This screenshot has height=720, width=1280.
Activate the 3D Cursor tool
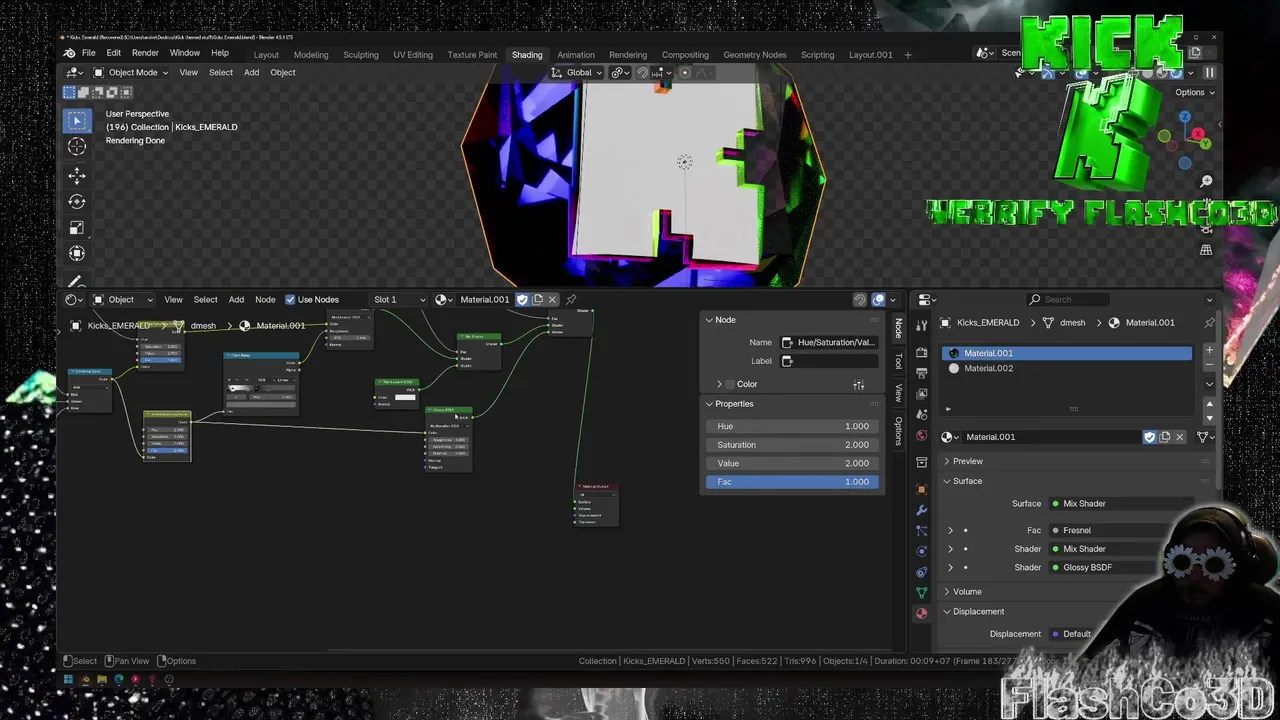[x=77, y=147]
